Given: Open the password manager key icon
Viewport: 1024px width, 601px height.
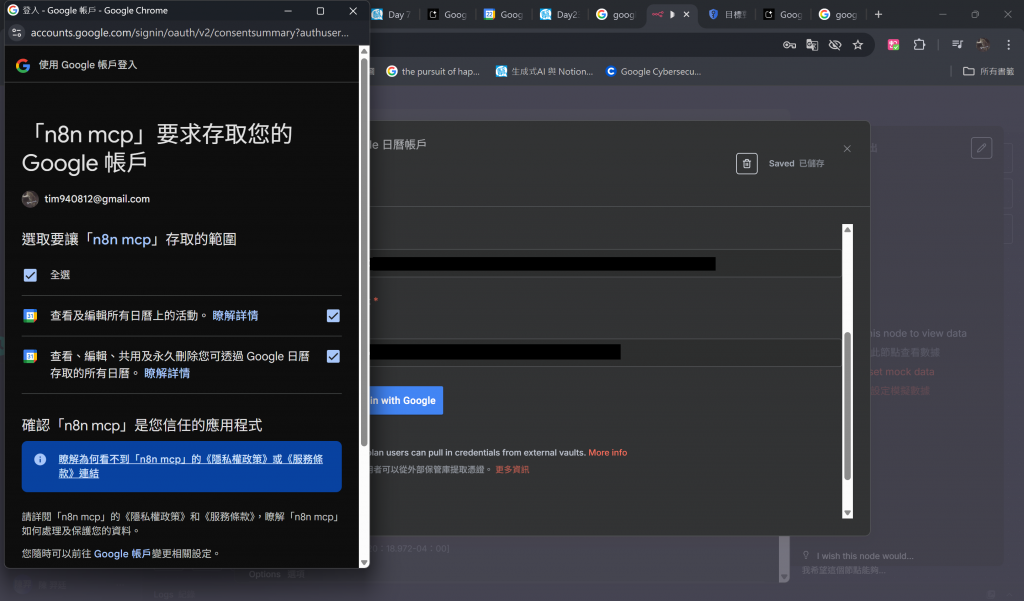Looking at the screenshot, I should [x=790, y=44].
